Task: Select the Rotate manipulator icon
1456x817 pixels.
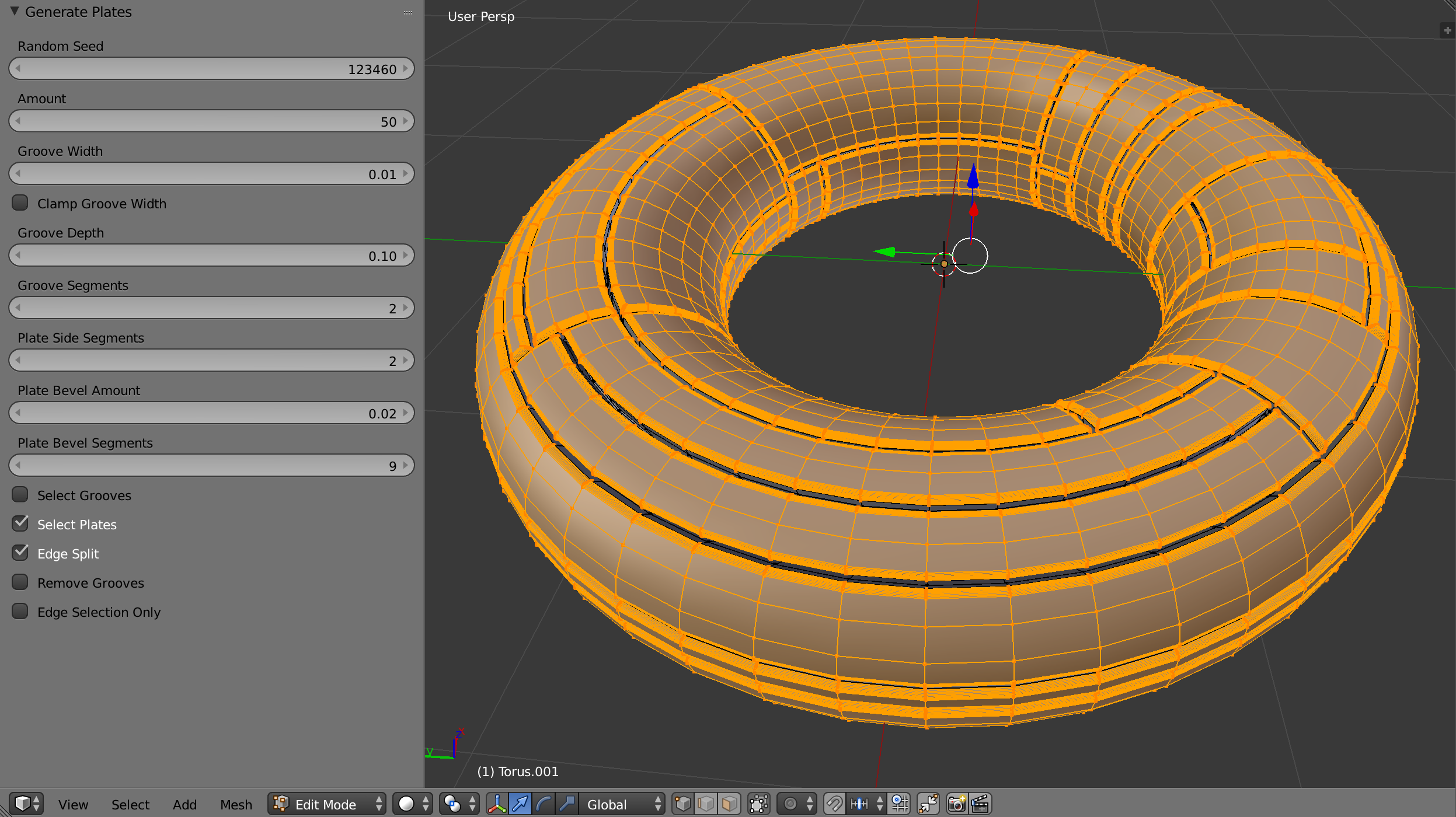Action: [x=544, y=804]
